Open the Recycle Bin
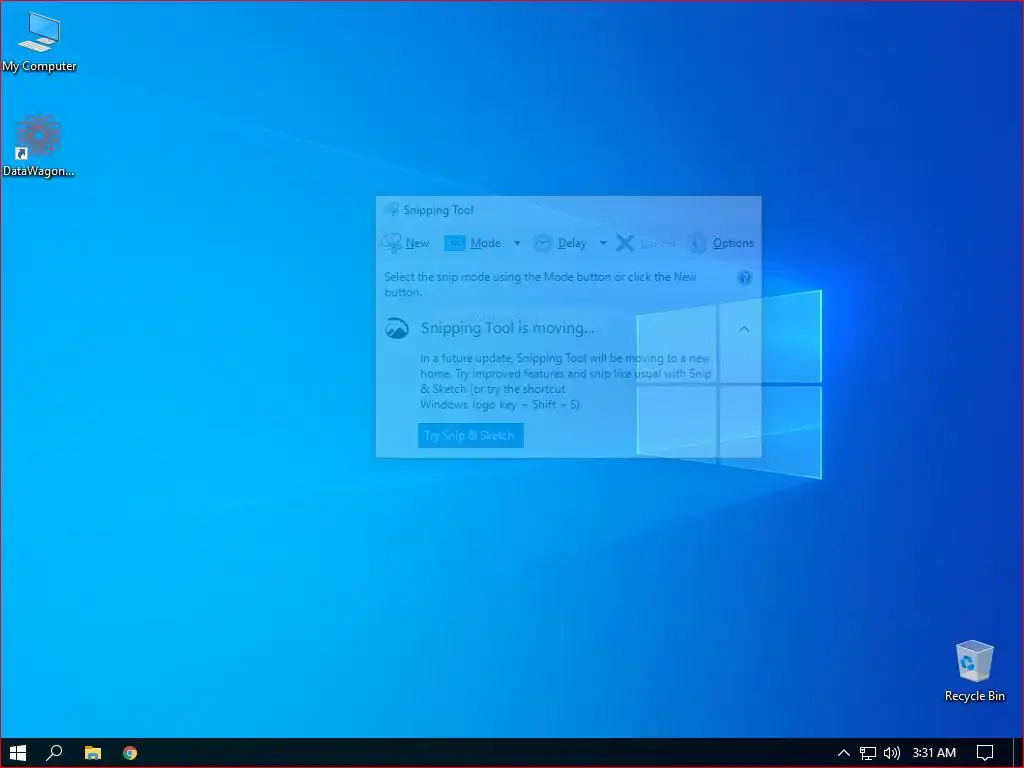 point(974,671)
